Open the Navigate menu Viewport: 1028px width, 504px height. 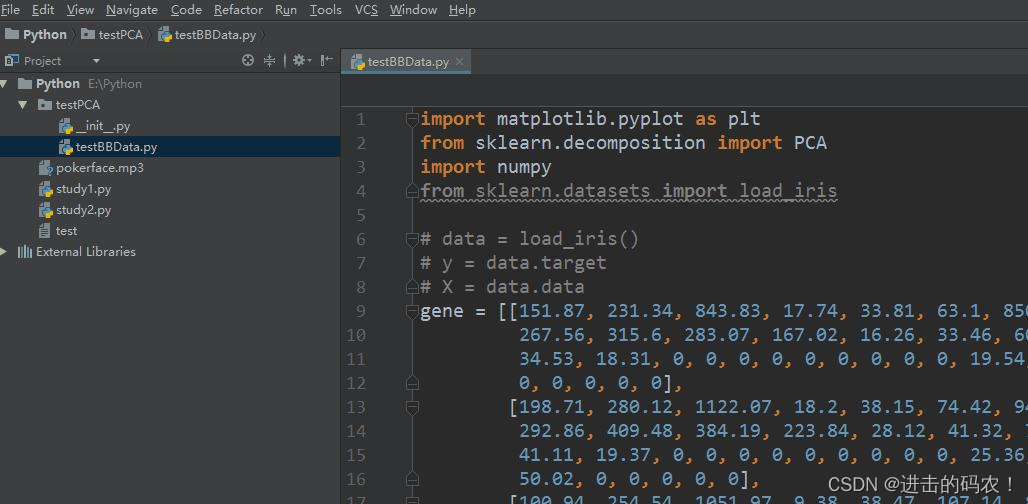coord(132,10)
